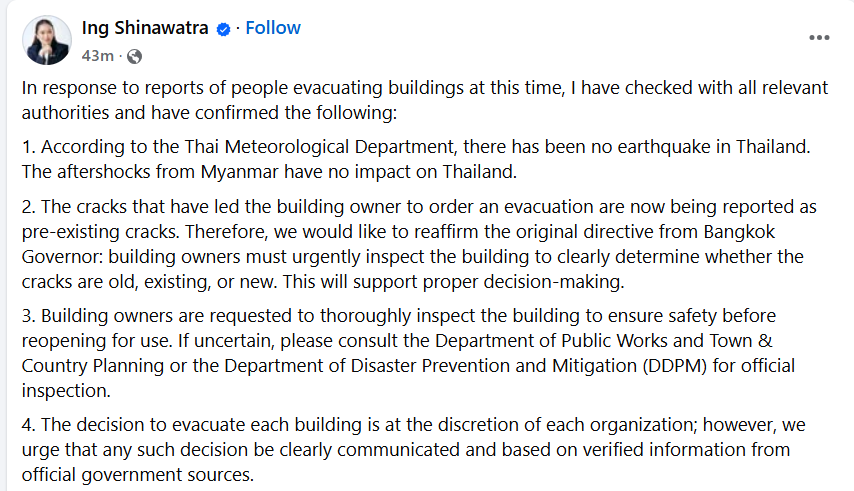Click the '(DDPM)' abbreviation in point 3
This screenshot has height=491, width=854.
675,366
